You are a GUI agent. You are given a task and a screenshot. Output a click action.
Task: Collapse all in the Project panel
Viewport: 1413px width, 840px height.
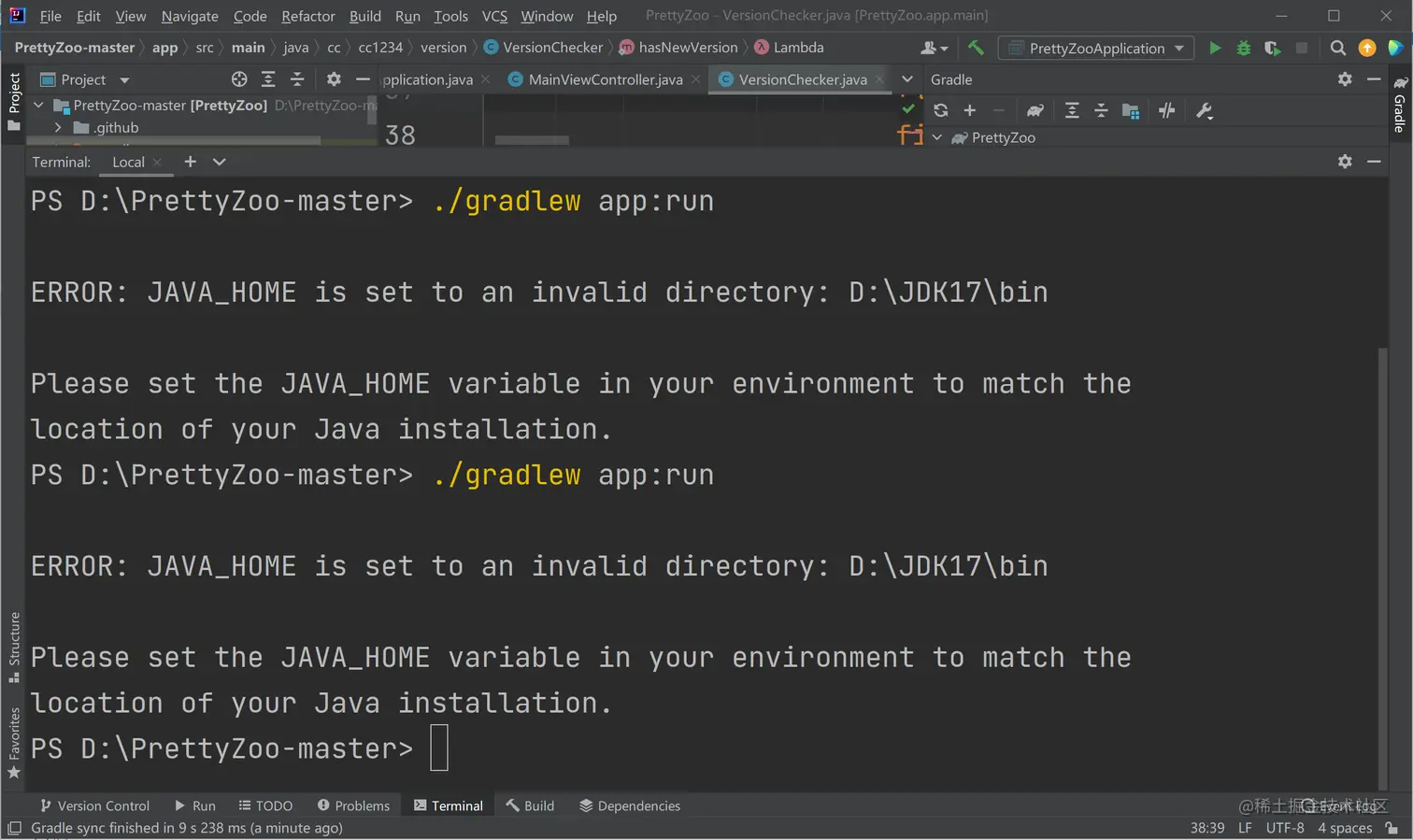coord(297,79)
